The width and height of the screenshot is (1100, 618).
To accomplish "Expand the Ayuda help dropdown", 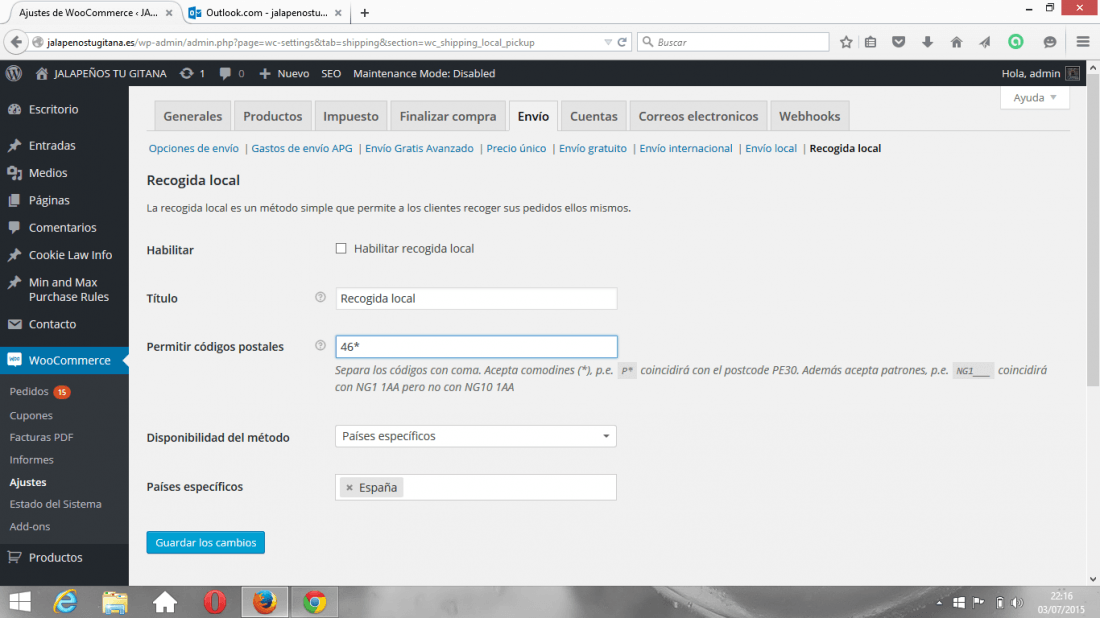I will click(1034, 98).
